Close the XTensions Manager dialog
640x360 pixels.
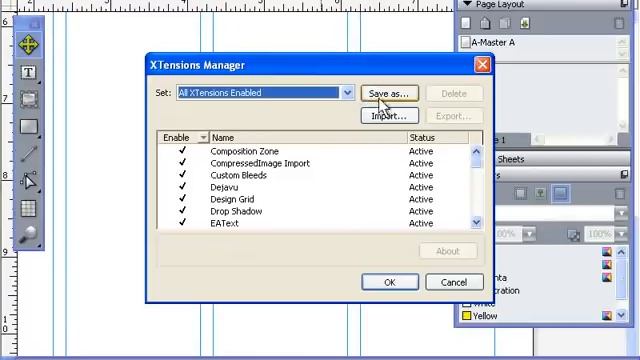pyautogui.click(x=482, y=64)
